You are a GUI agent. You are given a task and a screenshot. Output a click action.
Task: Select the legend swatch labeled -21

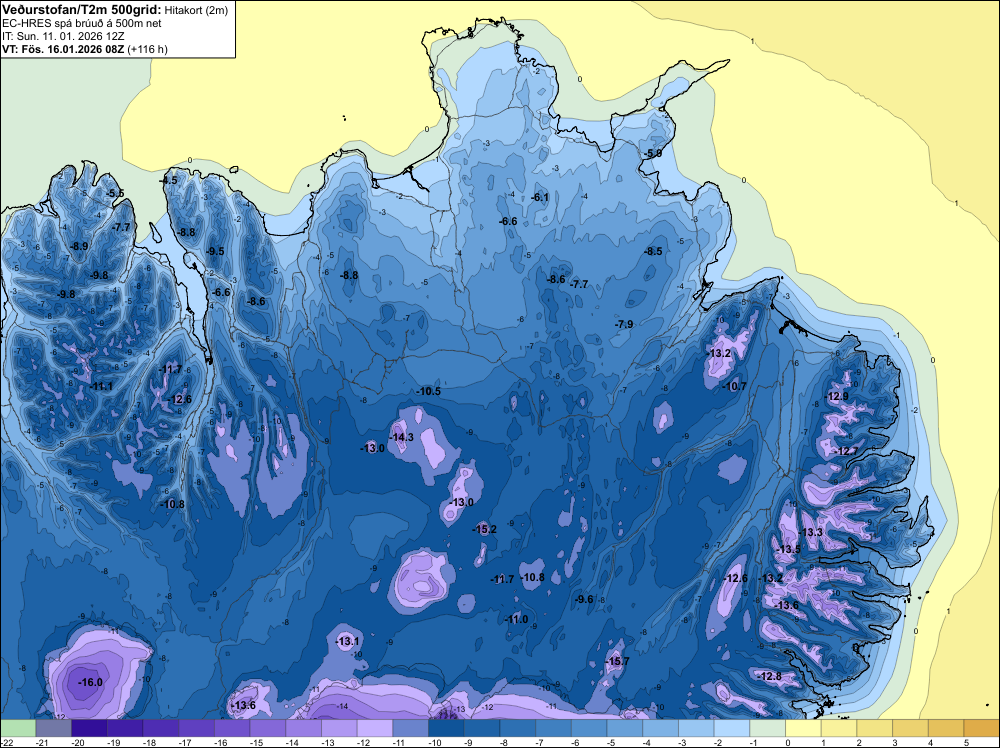coord(54,728)
